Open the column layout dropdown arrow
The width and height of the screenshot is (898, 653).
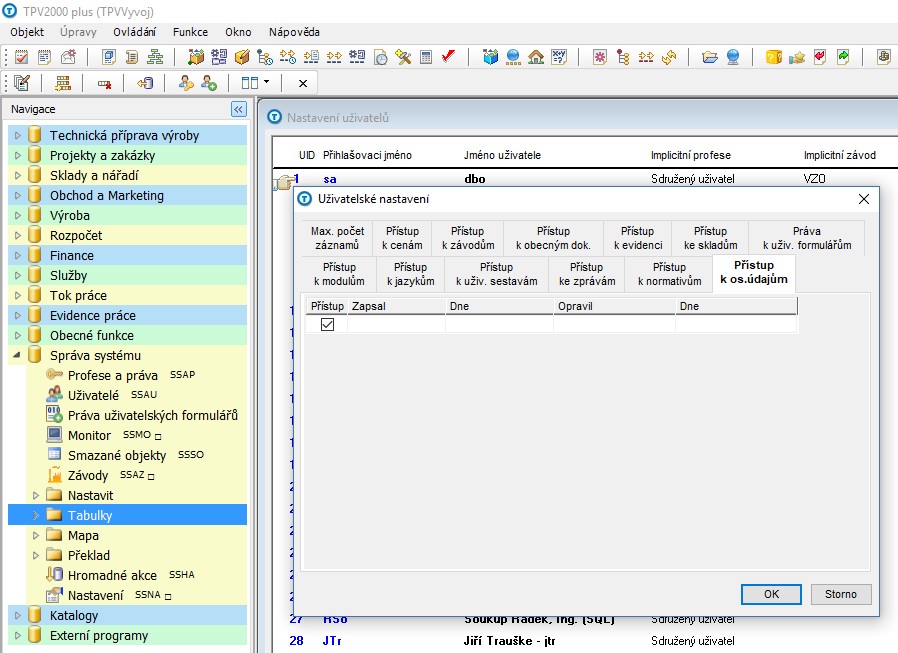point(266,83)
